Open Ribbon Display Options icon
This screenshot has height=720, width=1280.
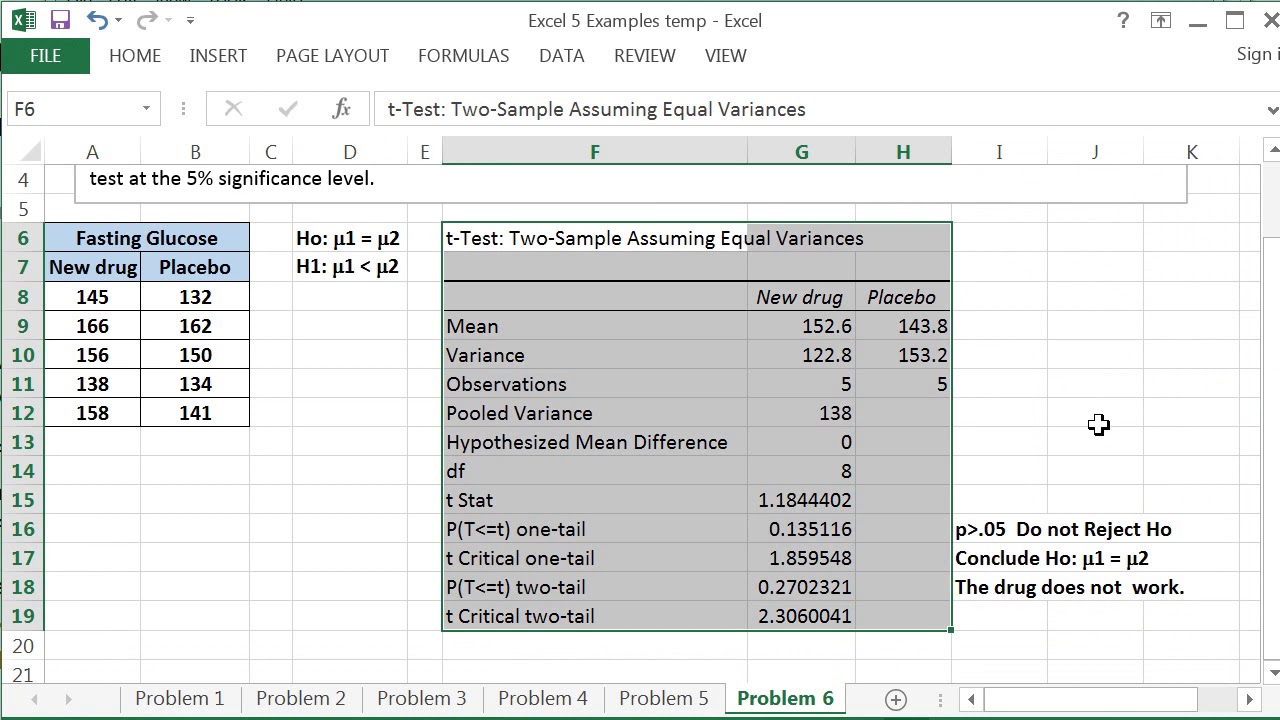click(x=1161, y=20)
